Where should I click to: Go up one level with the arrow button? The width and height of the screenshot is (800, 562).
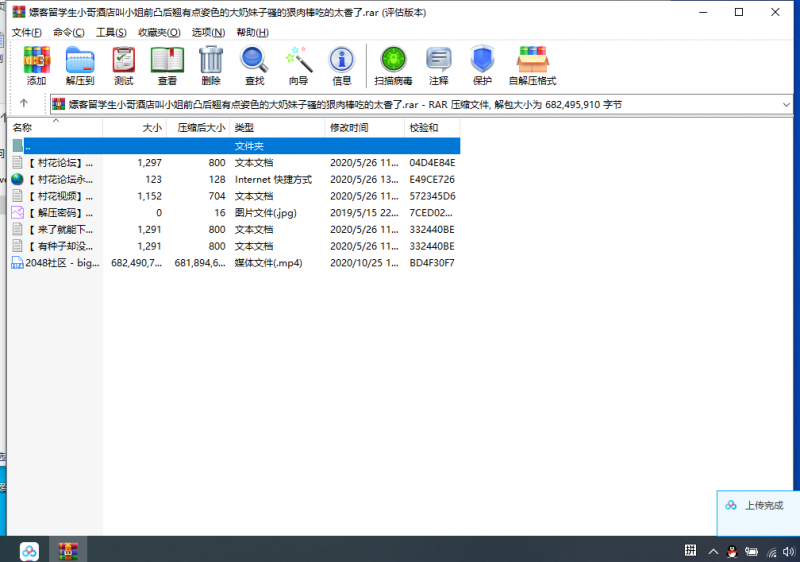23,104
